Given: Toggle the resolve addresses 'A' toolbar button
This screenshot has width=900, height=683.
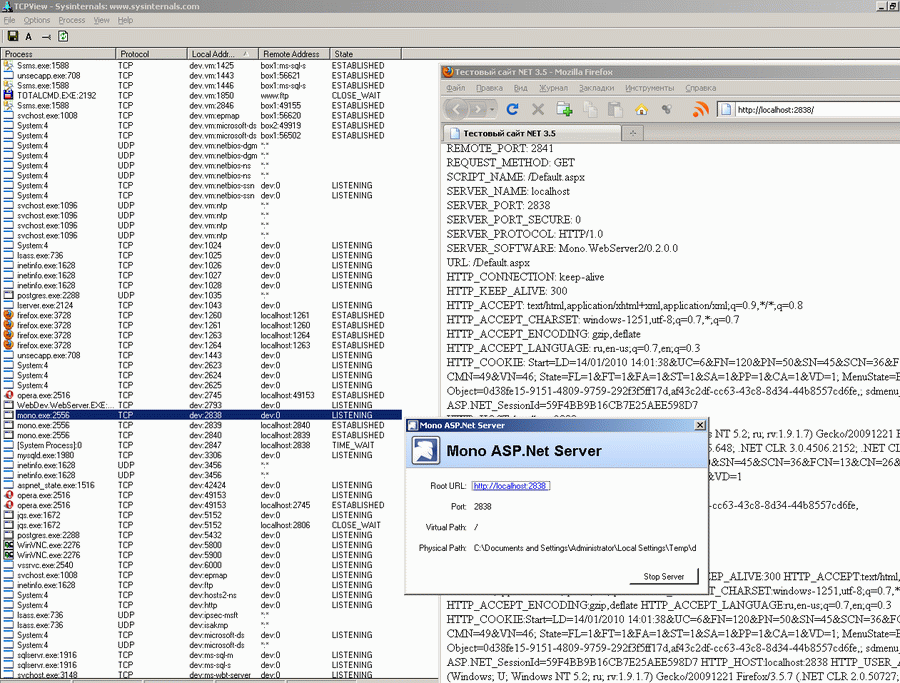Looking at the screenshot, I should coord(29,37).
